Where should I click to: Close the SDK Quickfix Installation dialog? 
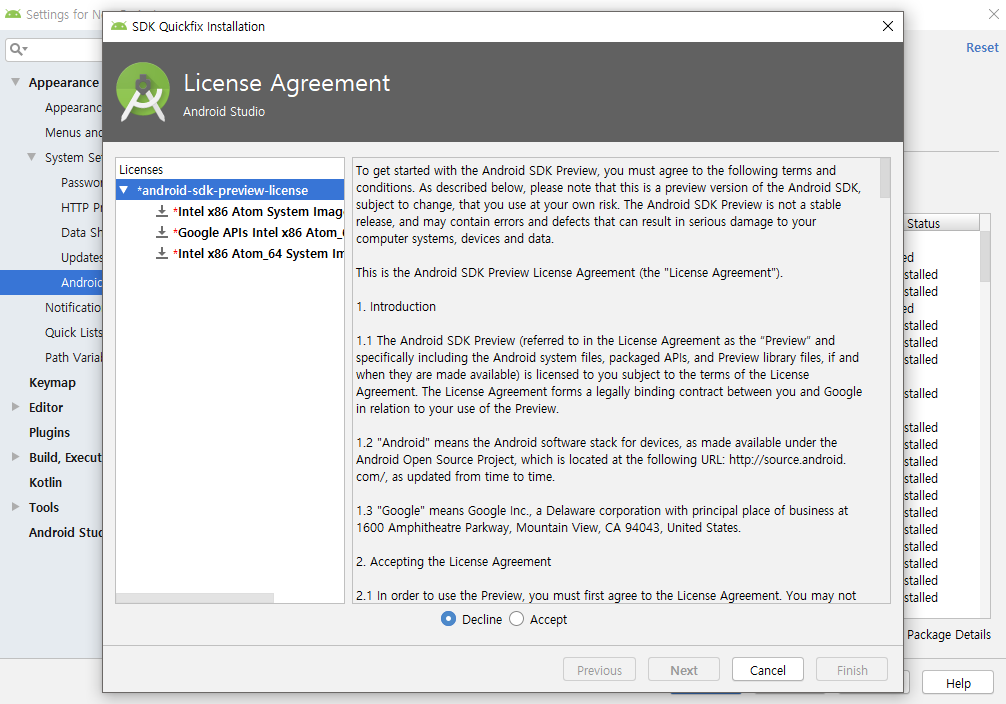[x=887, y=26]
